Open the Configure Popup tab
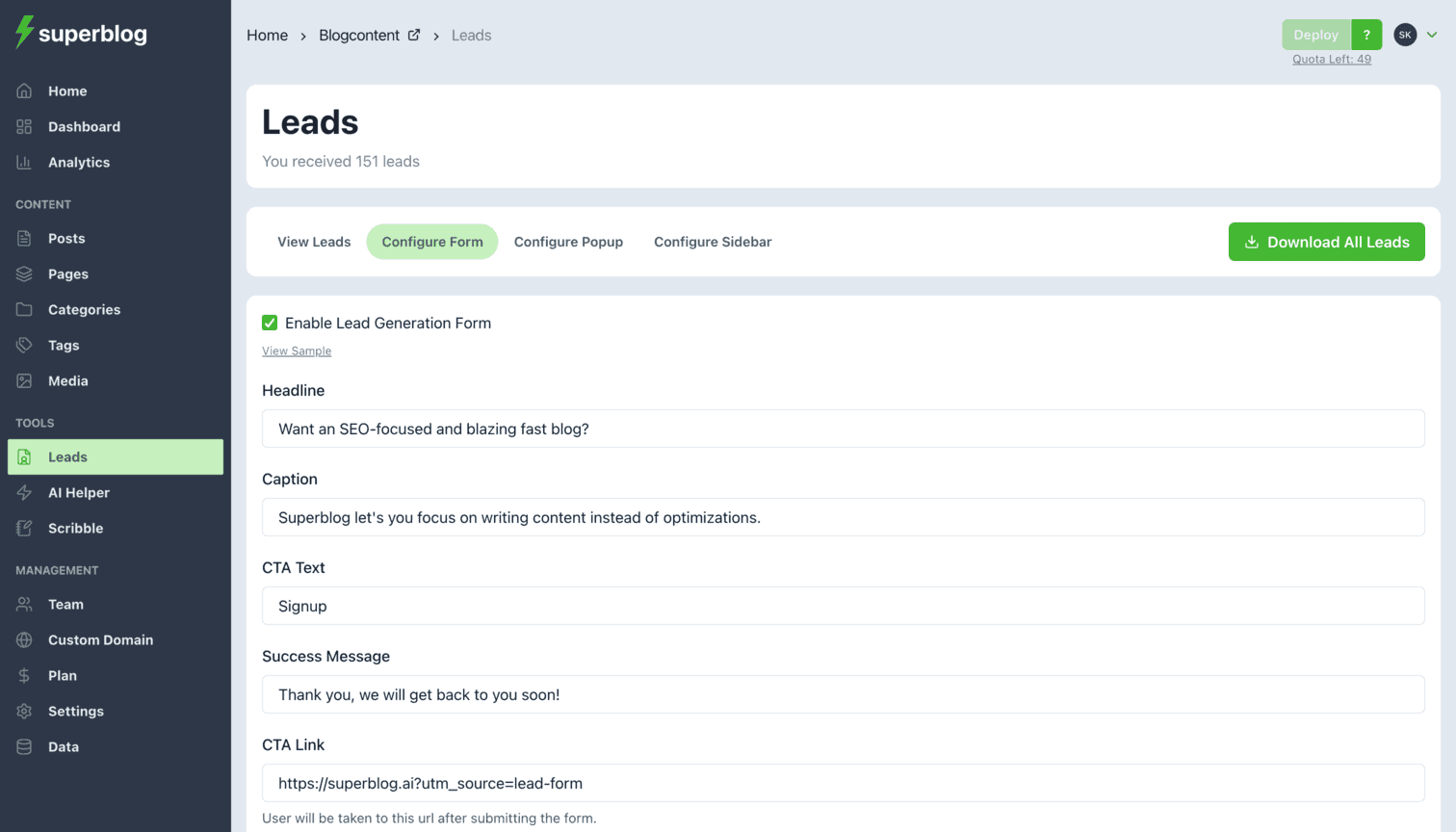This screenshot has height=832, width=1456. tap(568, 242)
